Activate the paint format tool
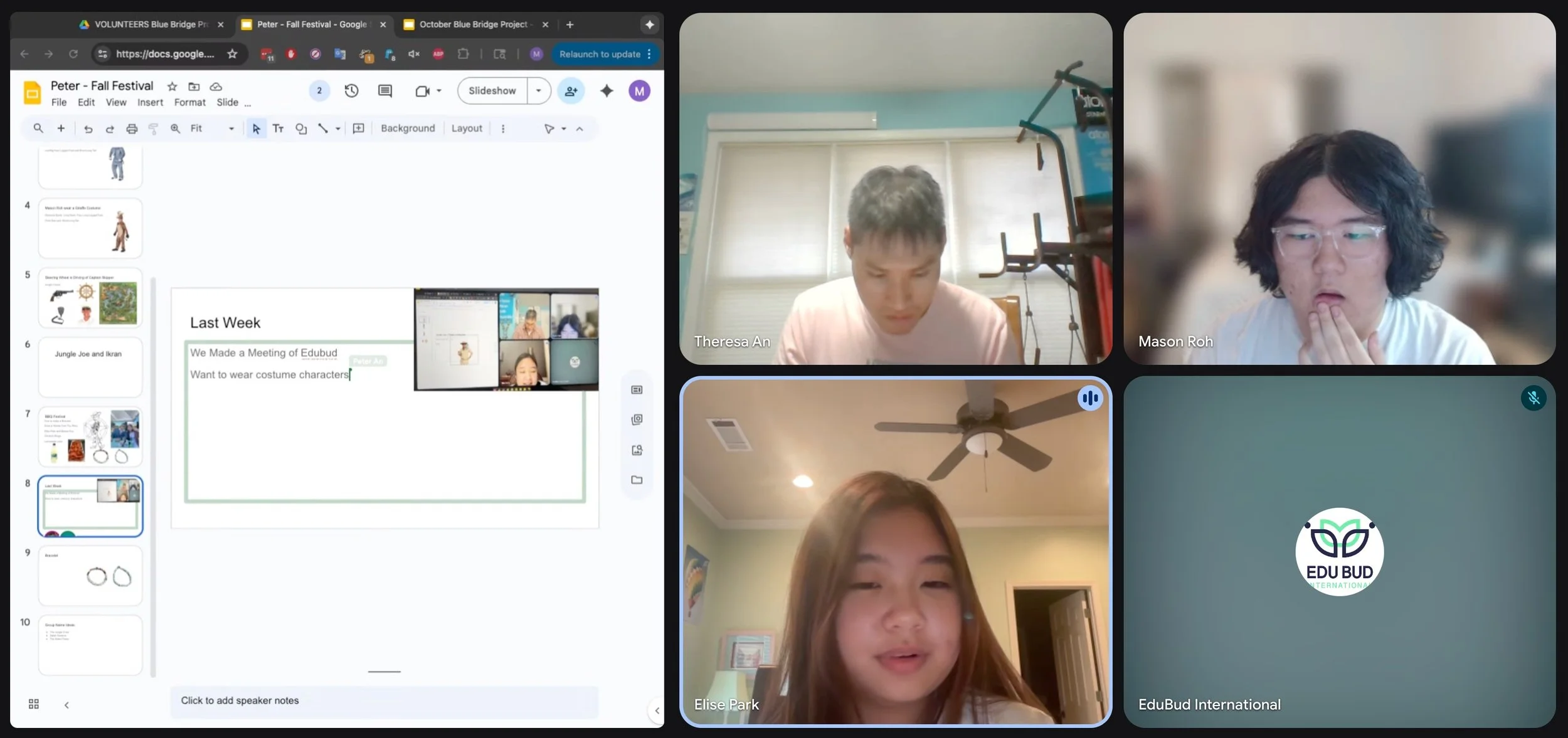 153,129
